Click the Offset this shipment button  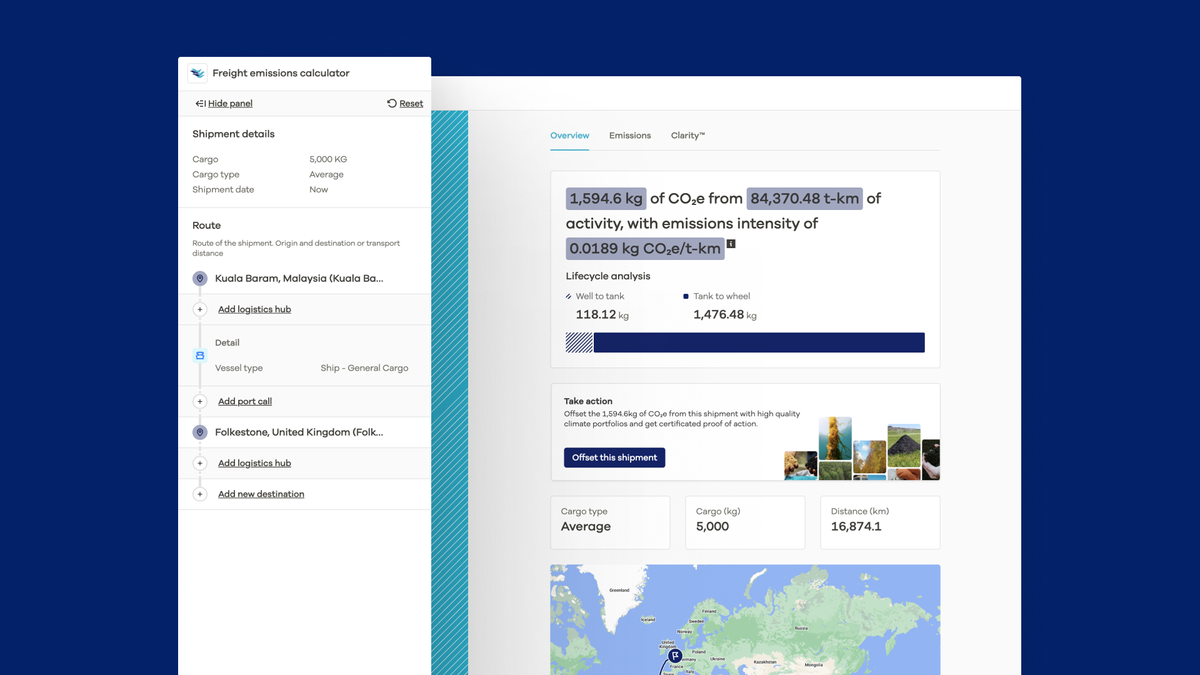[614, 457]
